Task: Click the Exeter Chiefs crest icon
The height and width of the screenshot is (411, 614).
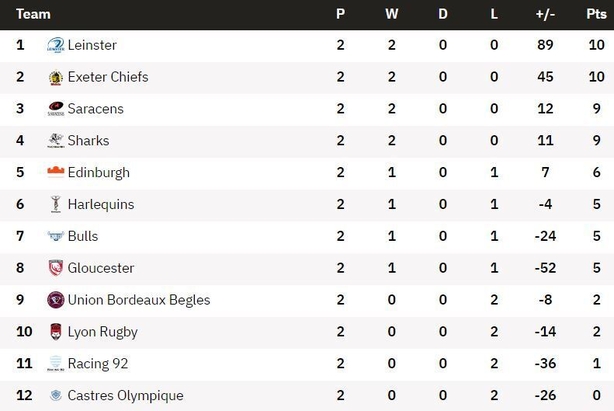Action: (x=56, y=77)
